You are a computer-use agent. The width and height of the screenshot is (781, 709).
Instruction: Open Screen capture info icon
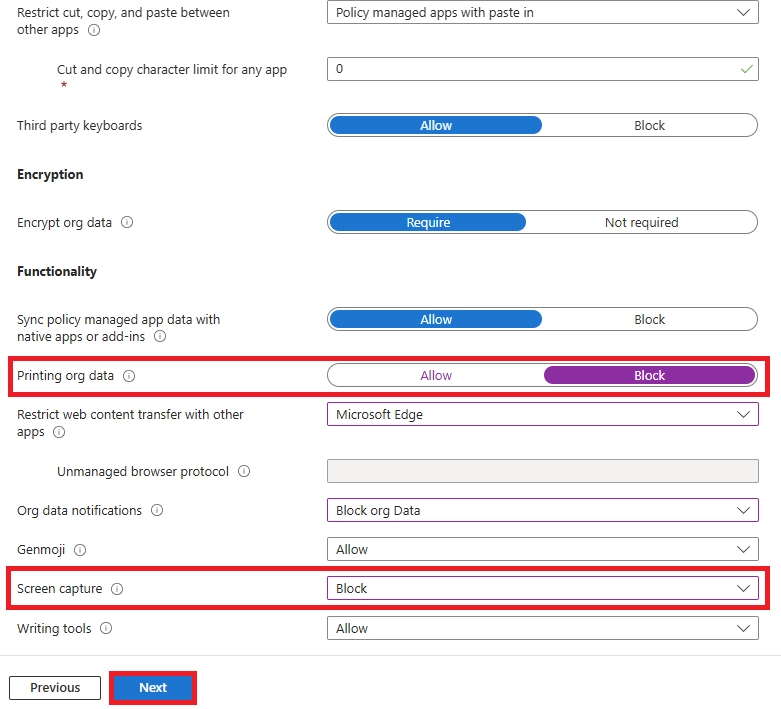117,589
